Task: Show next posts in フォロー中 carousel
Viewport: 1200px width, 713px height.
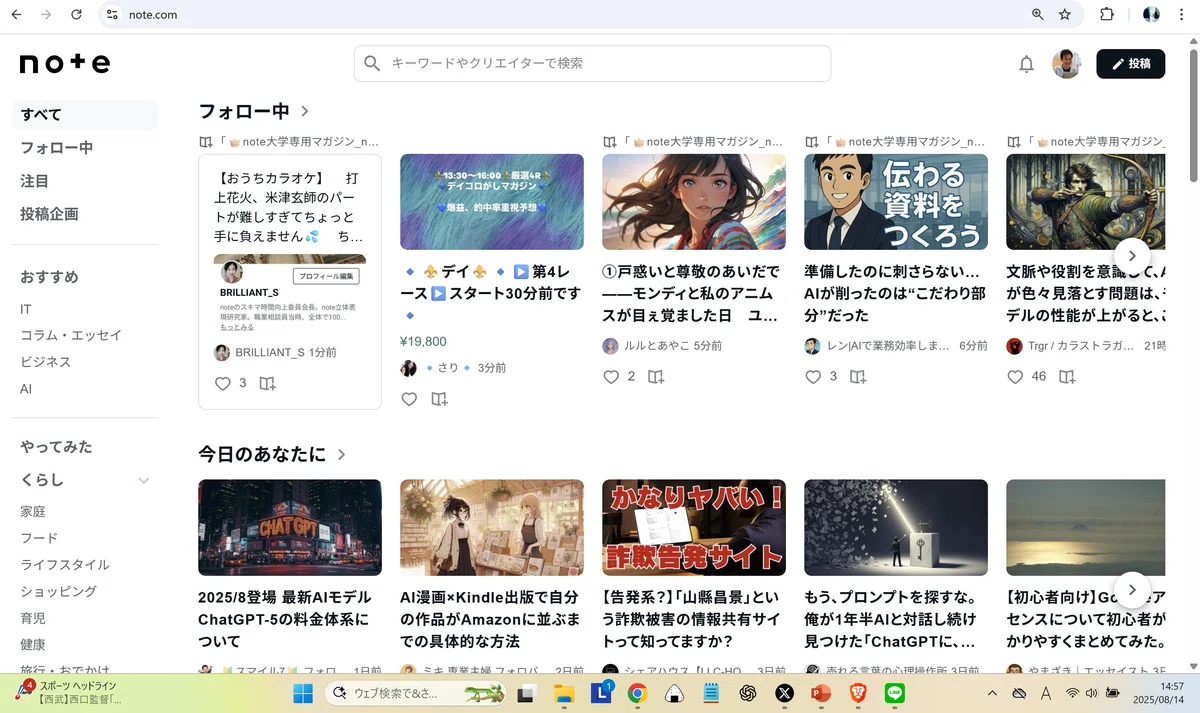Action: pos(1132,256)
